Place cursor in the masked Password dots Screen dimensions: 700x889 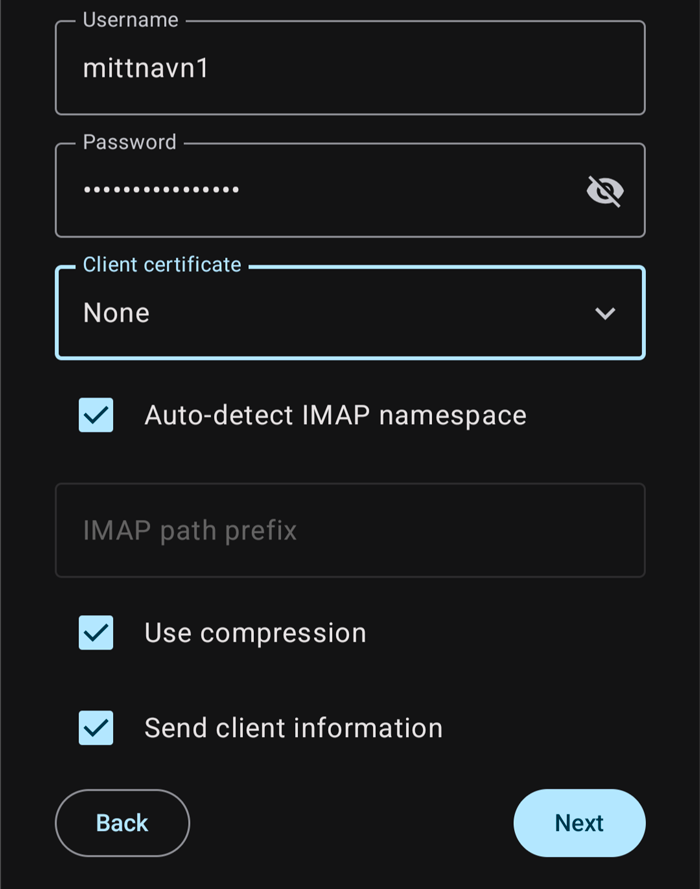coord(161,190)
